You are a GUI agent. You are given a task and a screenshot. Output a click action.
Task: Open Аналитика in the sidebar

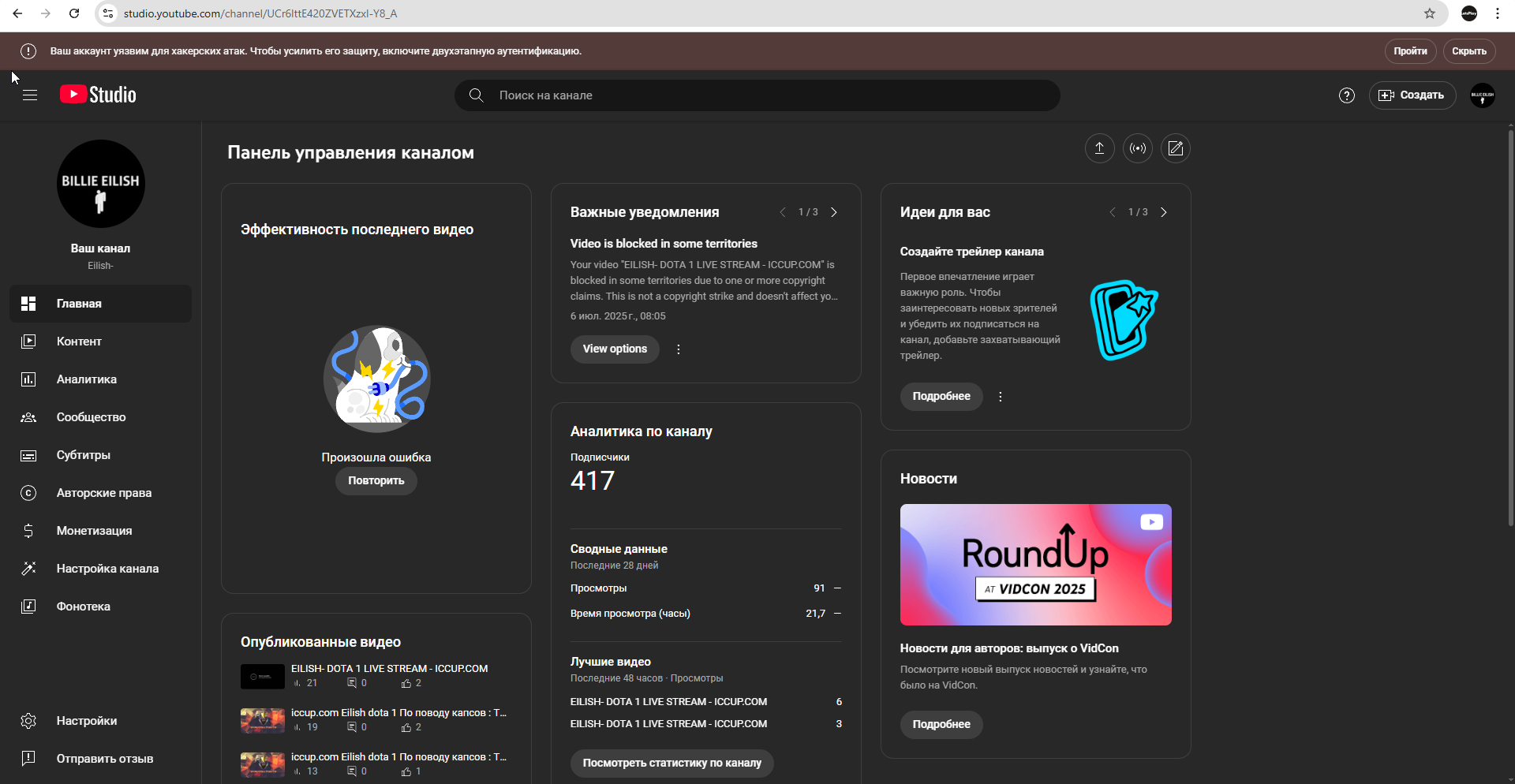[x=100, y=379]
